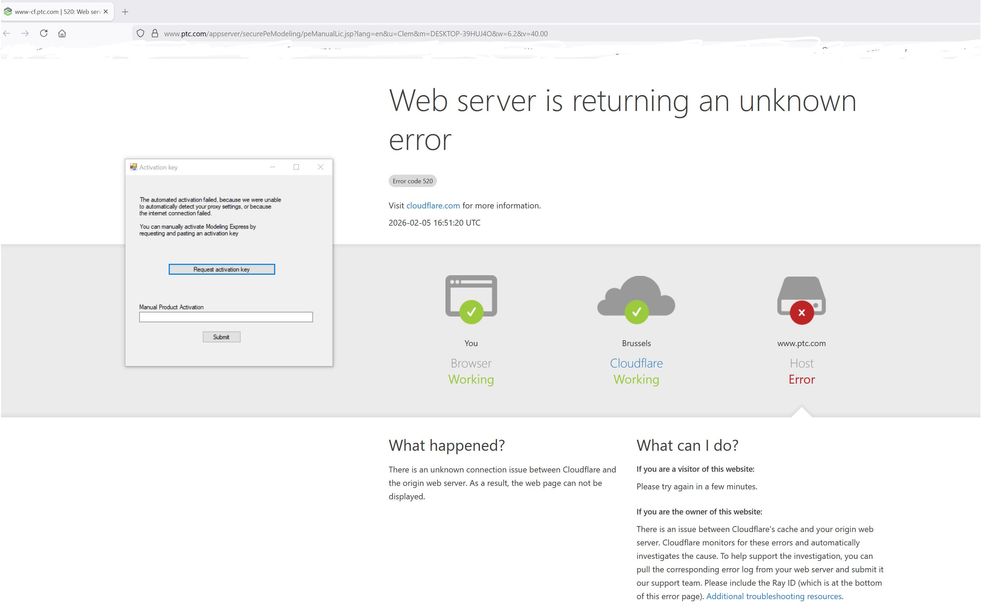998x612 pixels.
Task: Close the www-cf.ptc.com browser tab
Action: [106, 11]
